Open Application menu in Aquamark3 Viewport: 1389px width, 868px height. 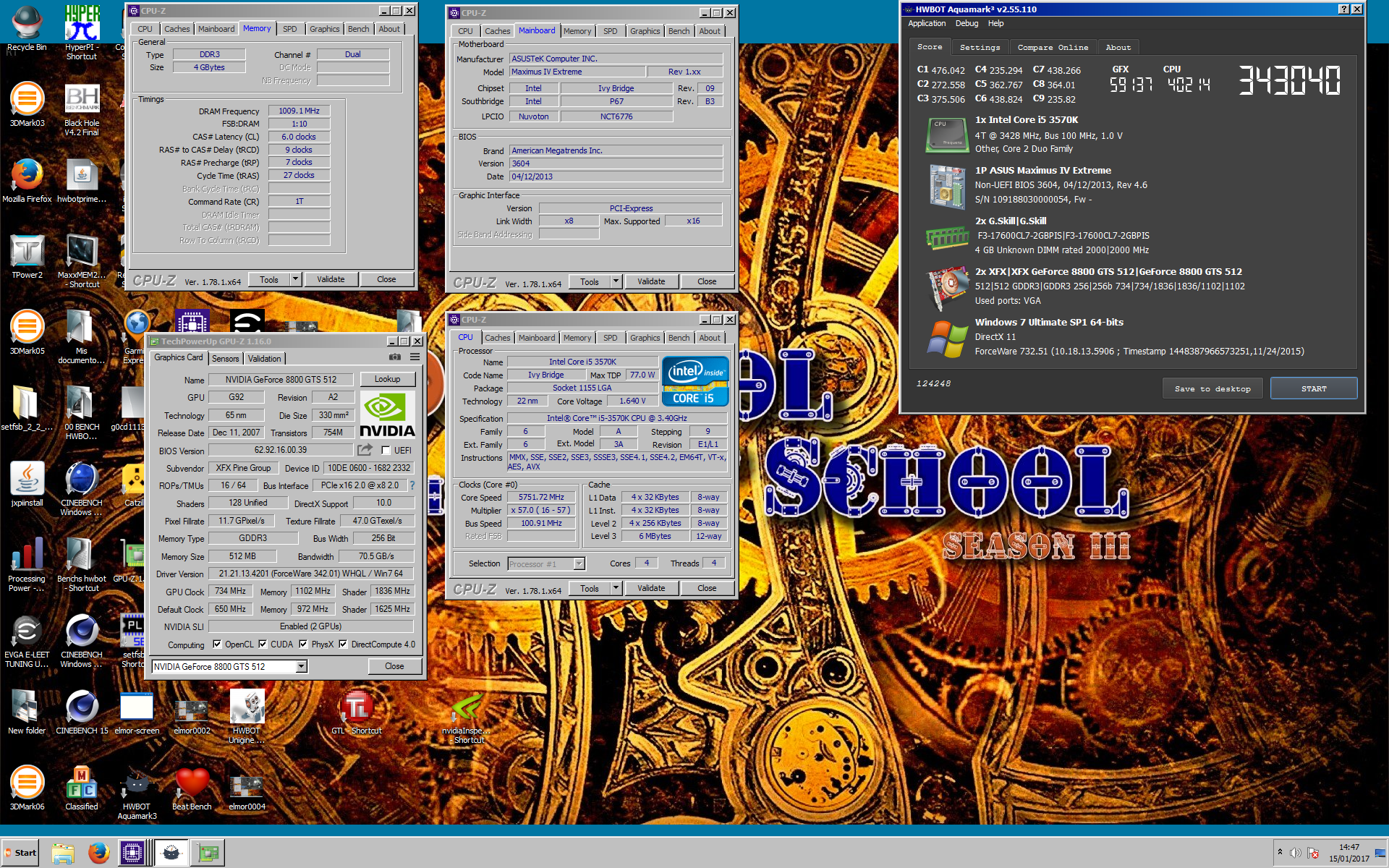[927, 23]
